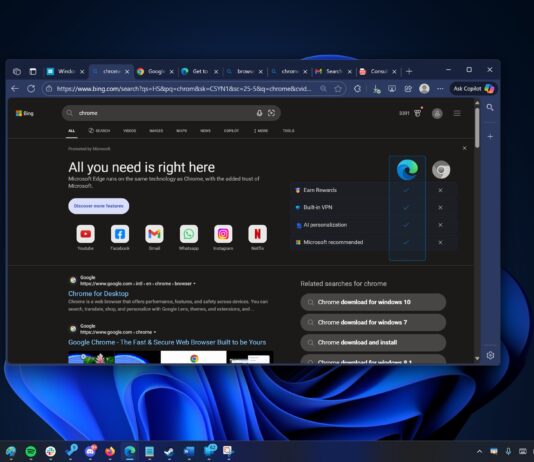Close the browse tab
534x462 pixels.
(261, 71)
